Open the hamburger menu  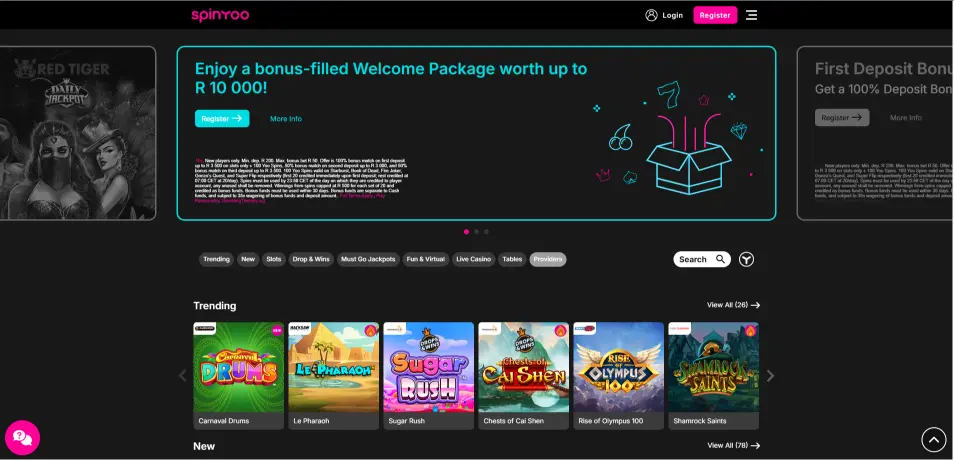[x=751, y=15]
